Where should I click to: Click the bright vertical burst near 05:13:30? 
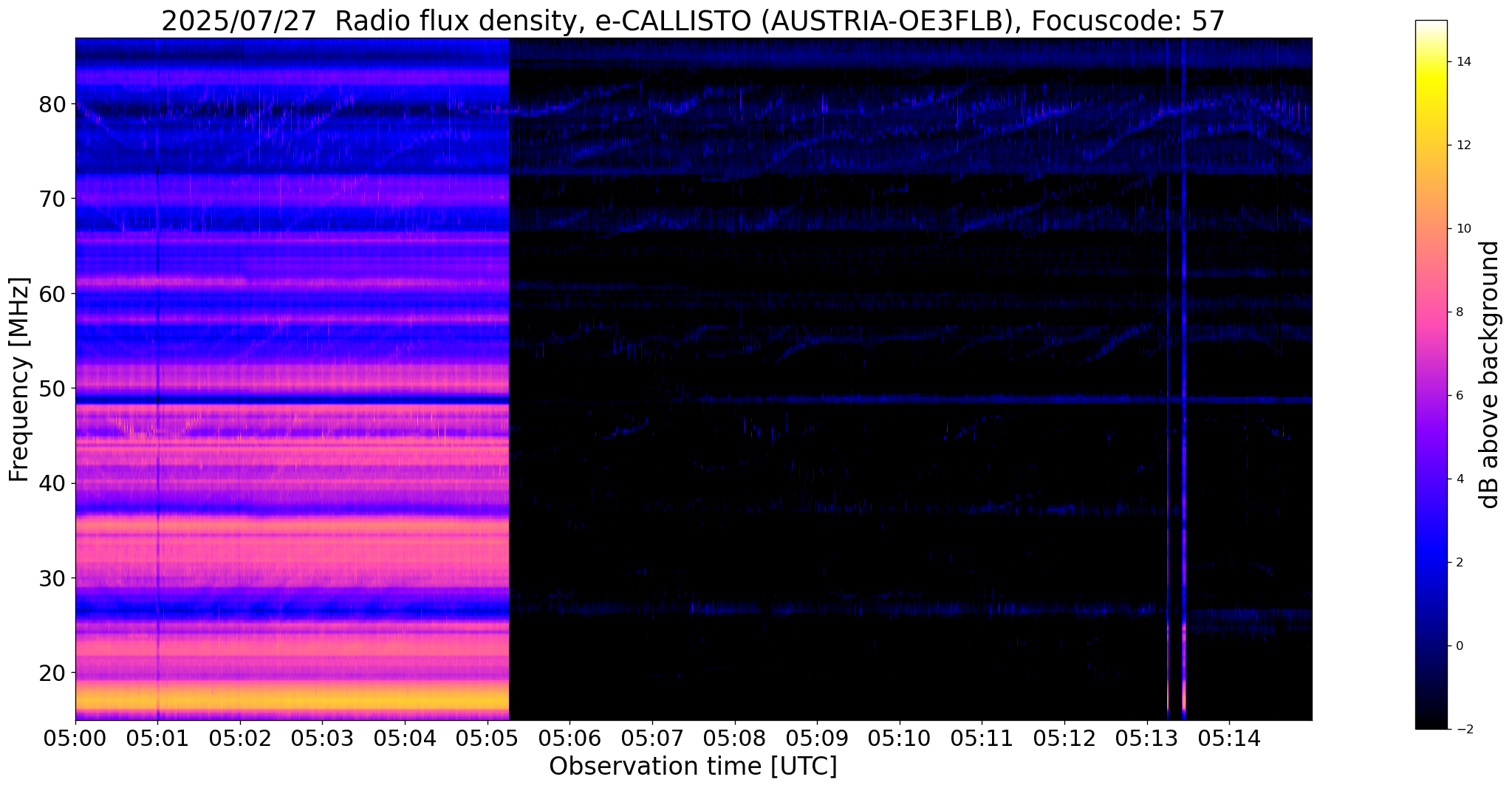point(1183,379)
